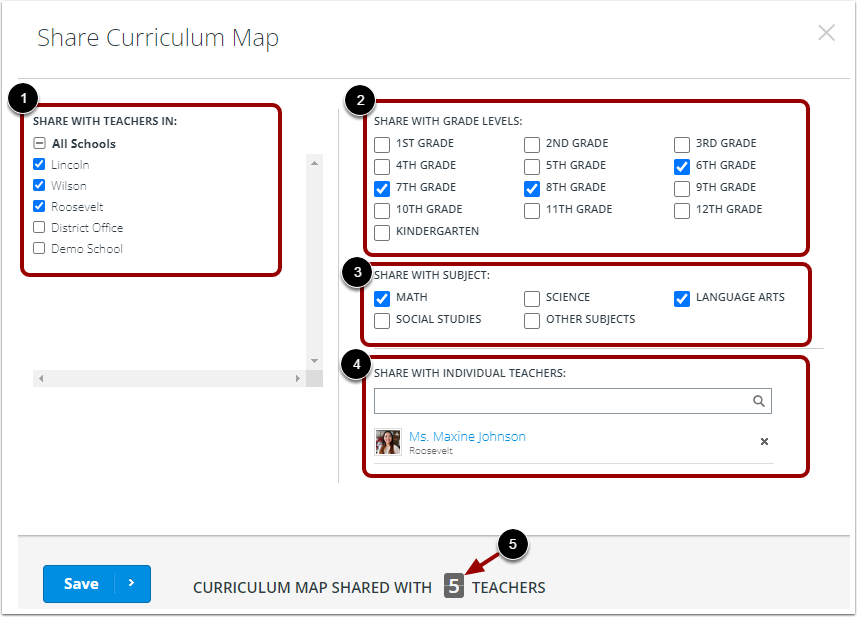Enable the 3rd Grade checkbox
This screenshot has width=857, height=617.
tap(682, 145)
